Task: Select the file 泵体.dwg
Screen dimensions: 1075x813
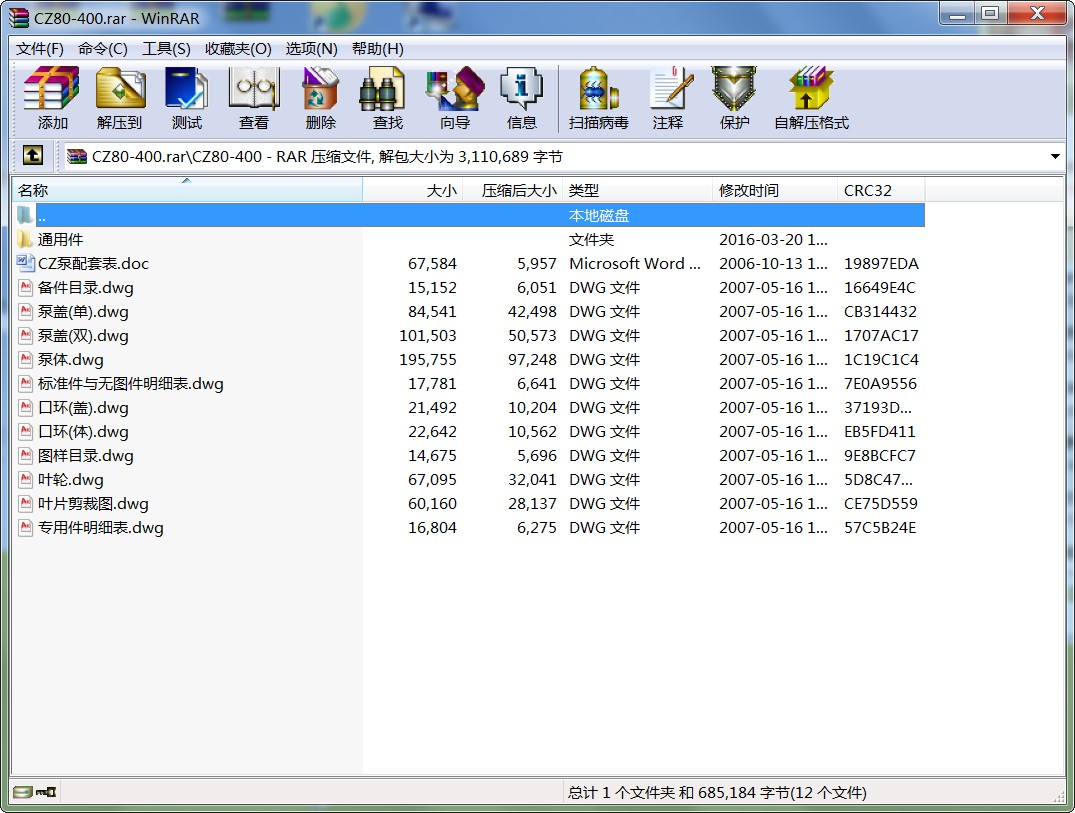Action: click(x=70, y=360)
